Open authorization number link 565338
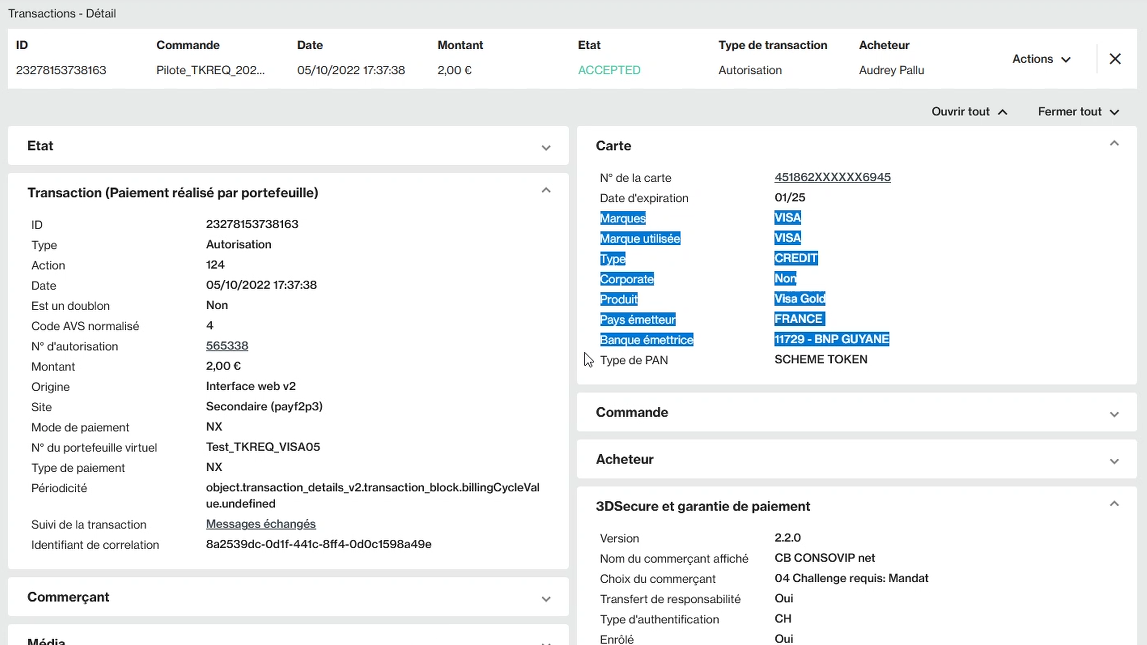 tap(227, 346)
